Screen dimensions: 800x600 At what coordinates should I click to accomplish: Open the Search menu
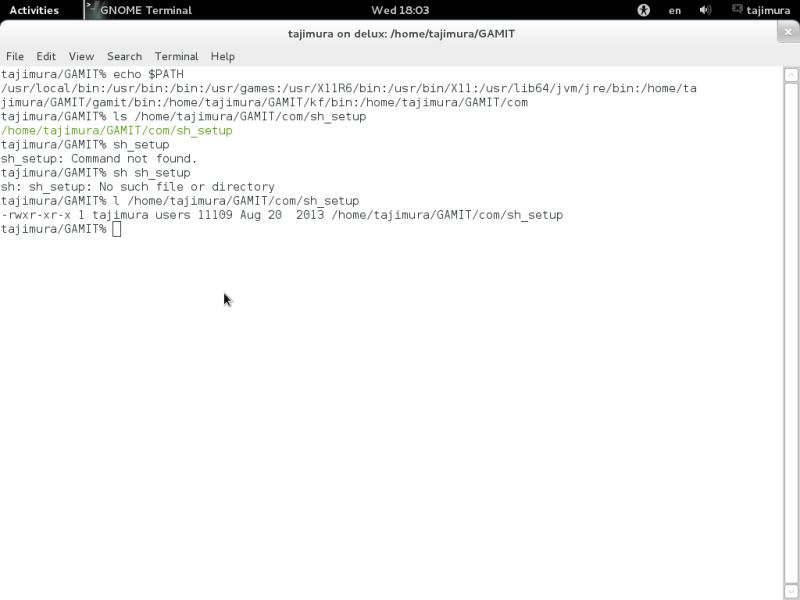pyautogui.click(x=124, y=56)
